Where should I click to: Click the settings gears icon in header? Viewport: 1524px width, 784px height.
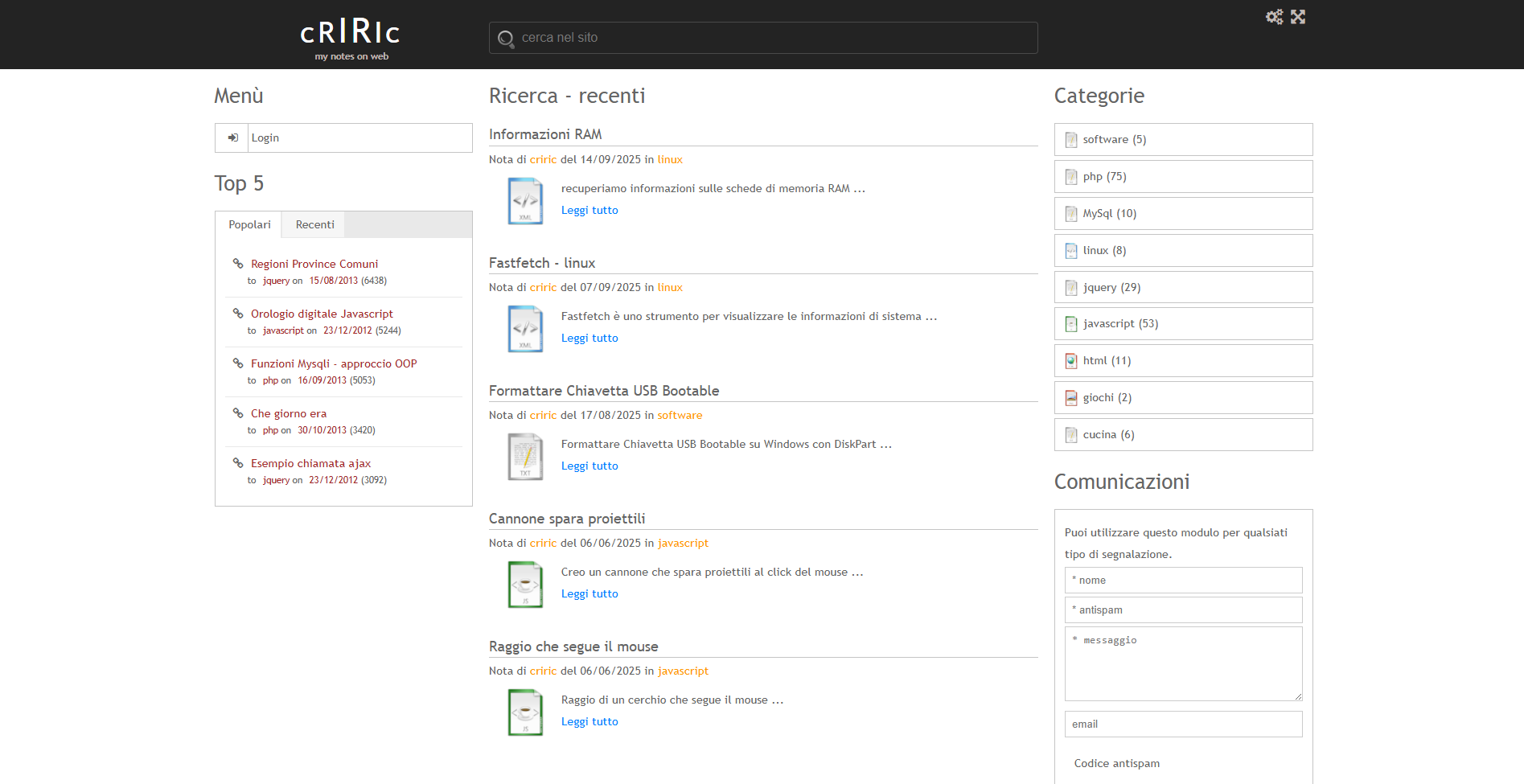point(1274,17)
